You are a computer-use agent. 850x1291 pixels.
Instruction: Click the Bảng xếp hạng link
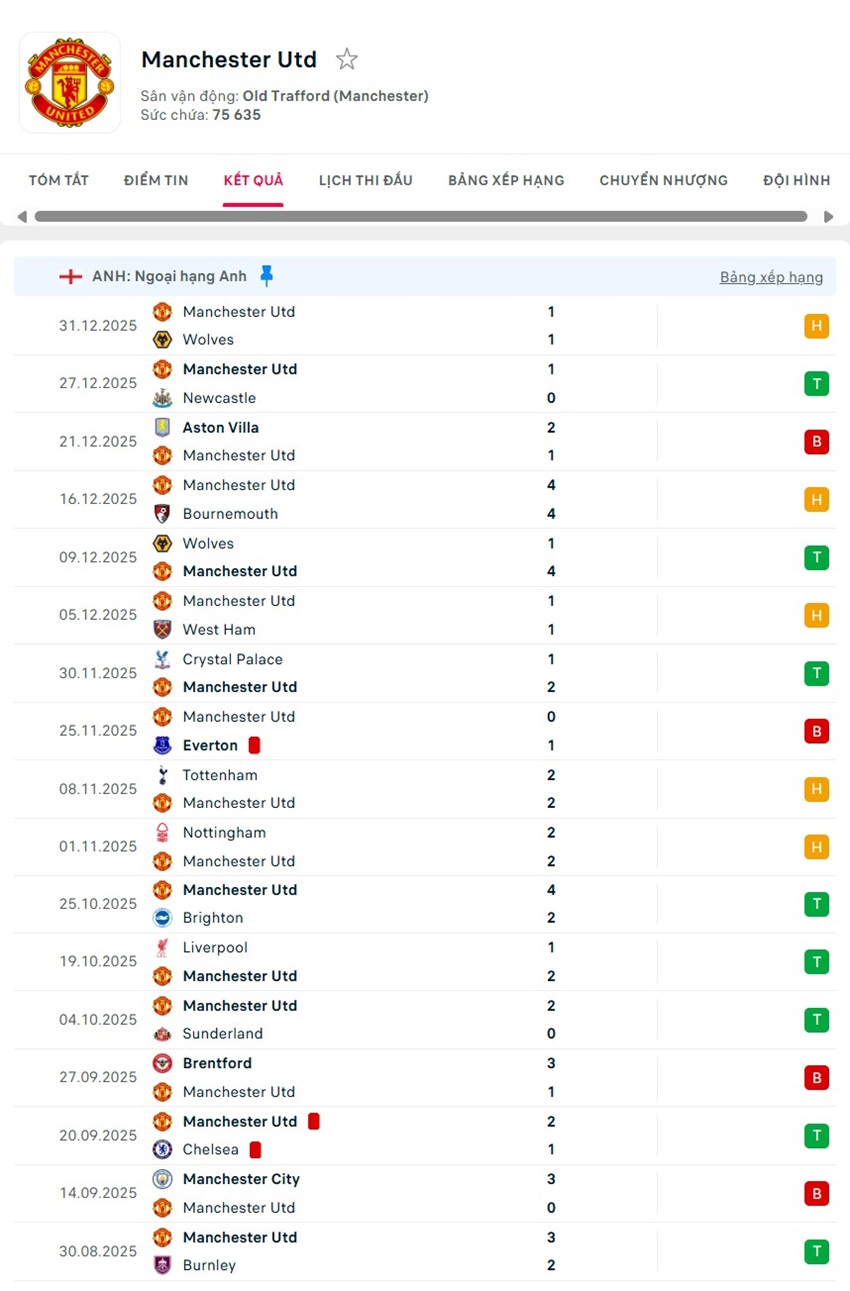point(771,277)
